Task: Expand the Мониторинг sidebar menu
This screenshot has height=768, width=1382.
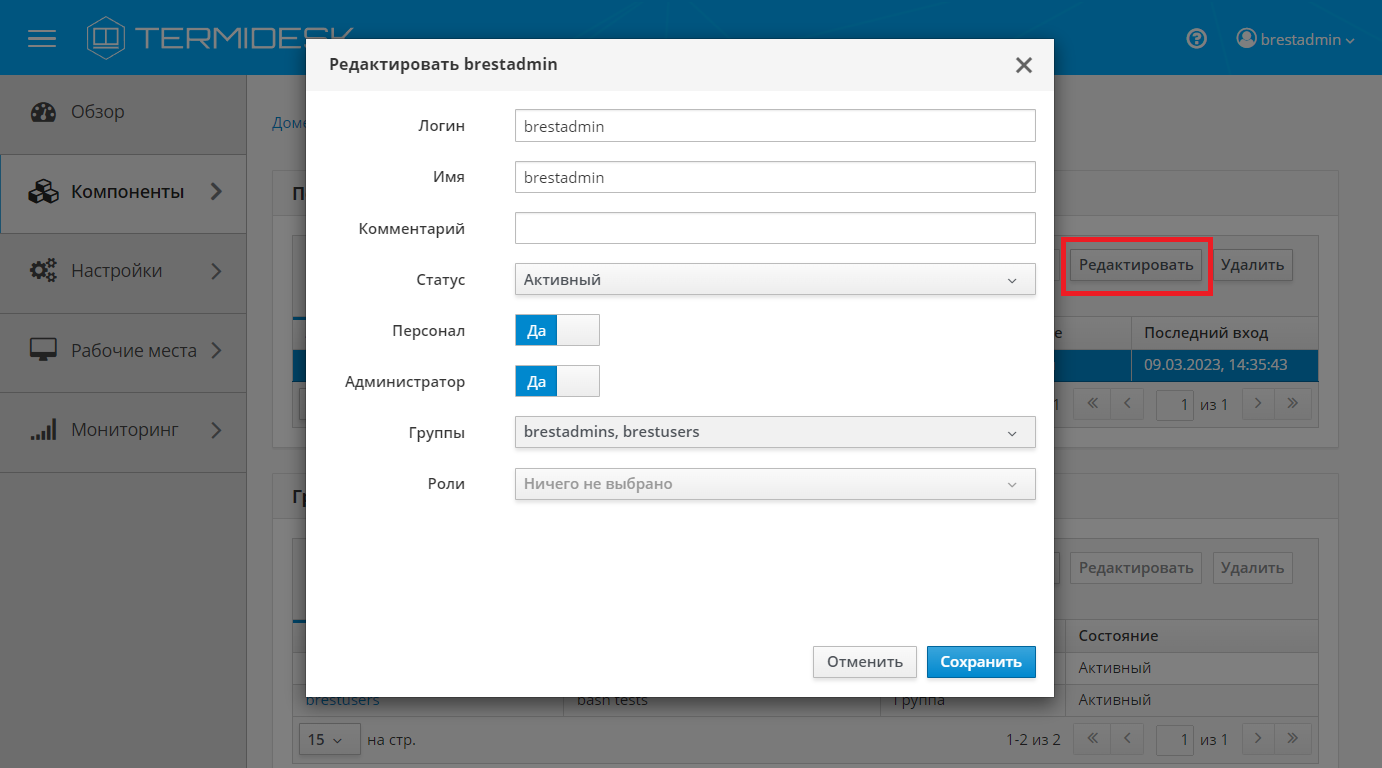Action: coord(217,431)
